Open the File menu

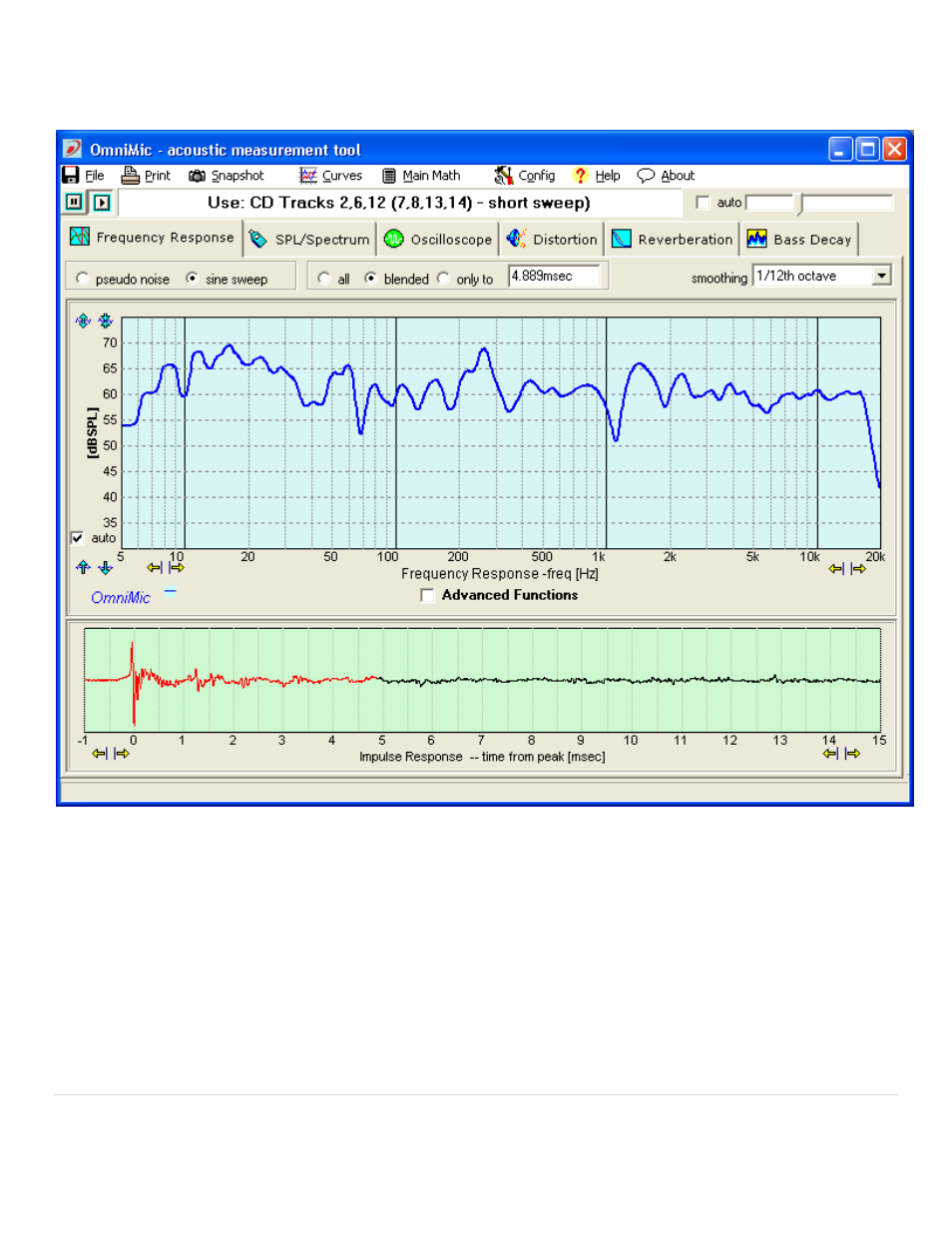pos(95,176)
